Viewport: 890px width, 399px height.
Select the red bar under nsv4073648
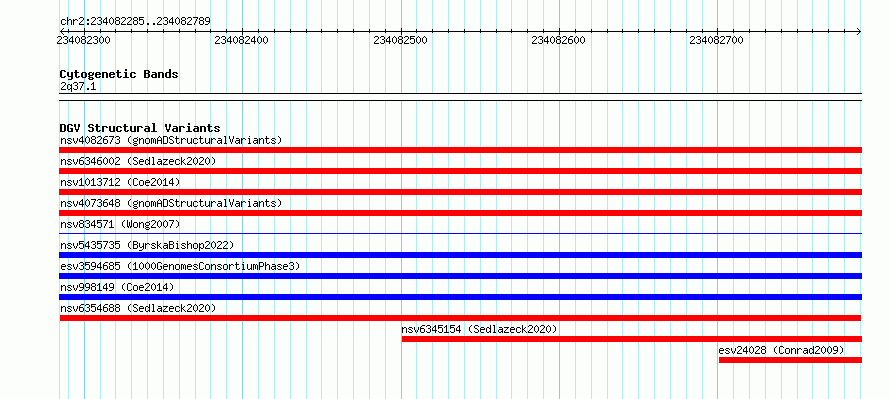[x=460, y=213]
